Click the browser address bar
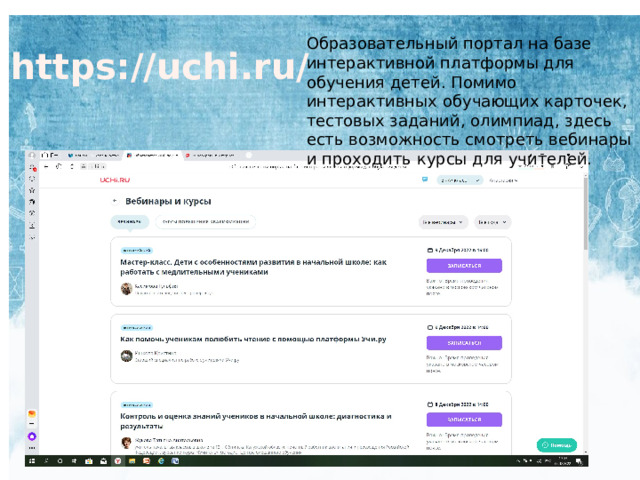The height and width of the screenshot is (480, 640). click(x=318, y=167)
